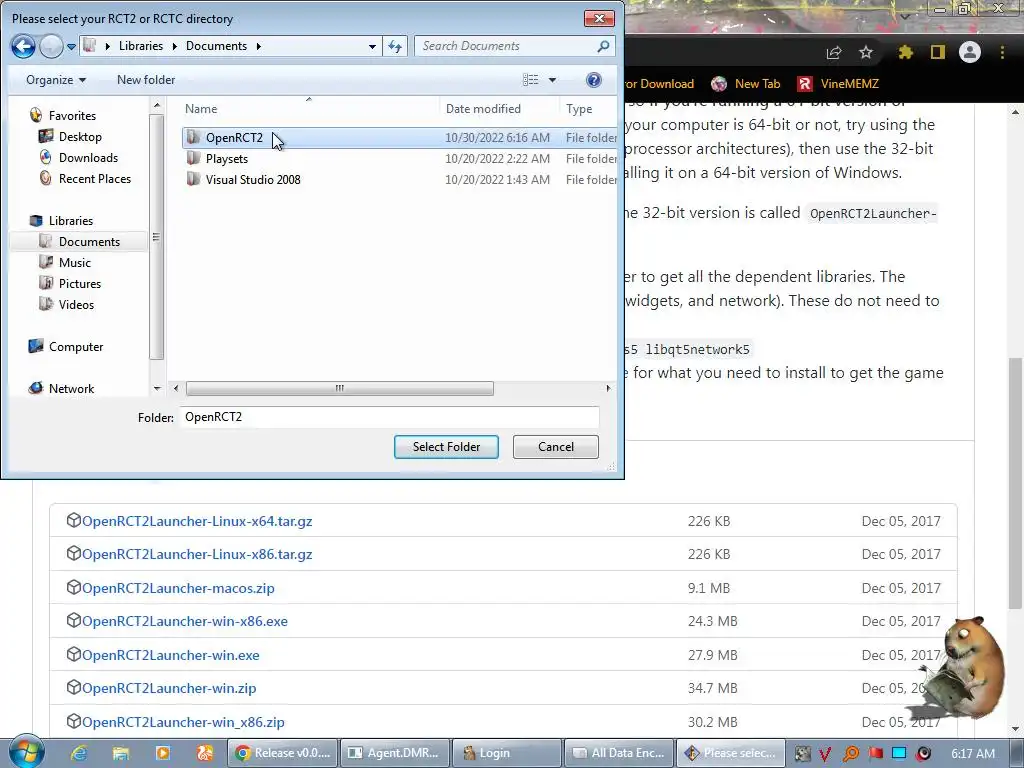Open the recent locations dropdown arrow

pyautogui.click(x=71, y=47)
